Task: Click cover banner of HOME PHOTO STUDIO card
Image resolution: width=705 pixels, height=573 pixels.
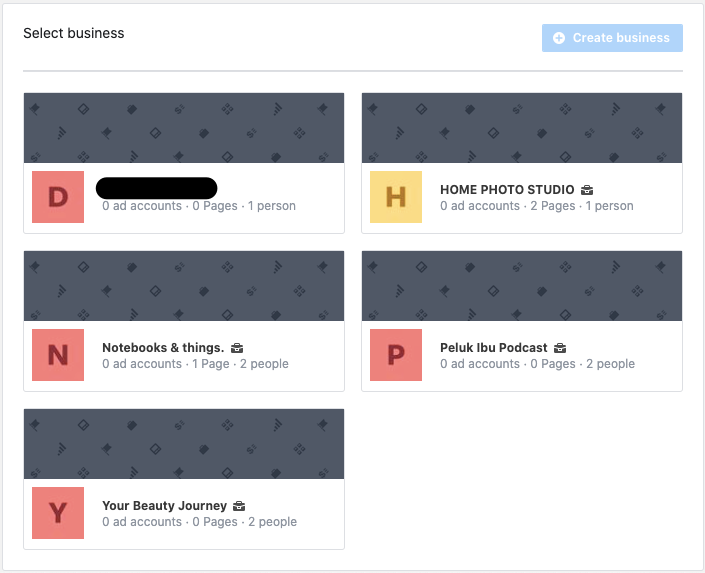Action: (522, 128)
